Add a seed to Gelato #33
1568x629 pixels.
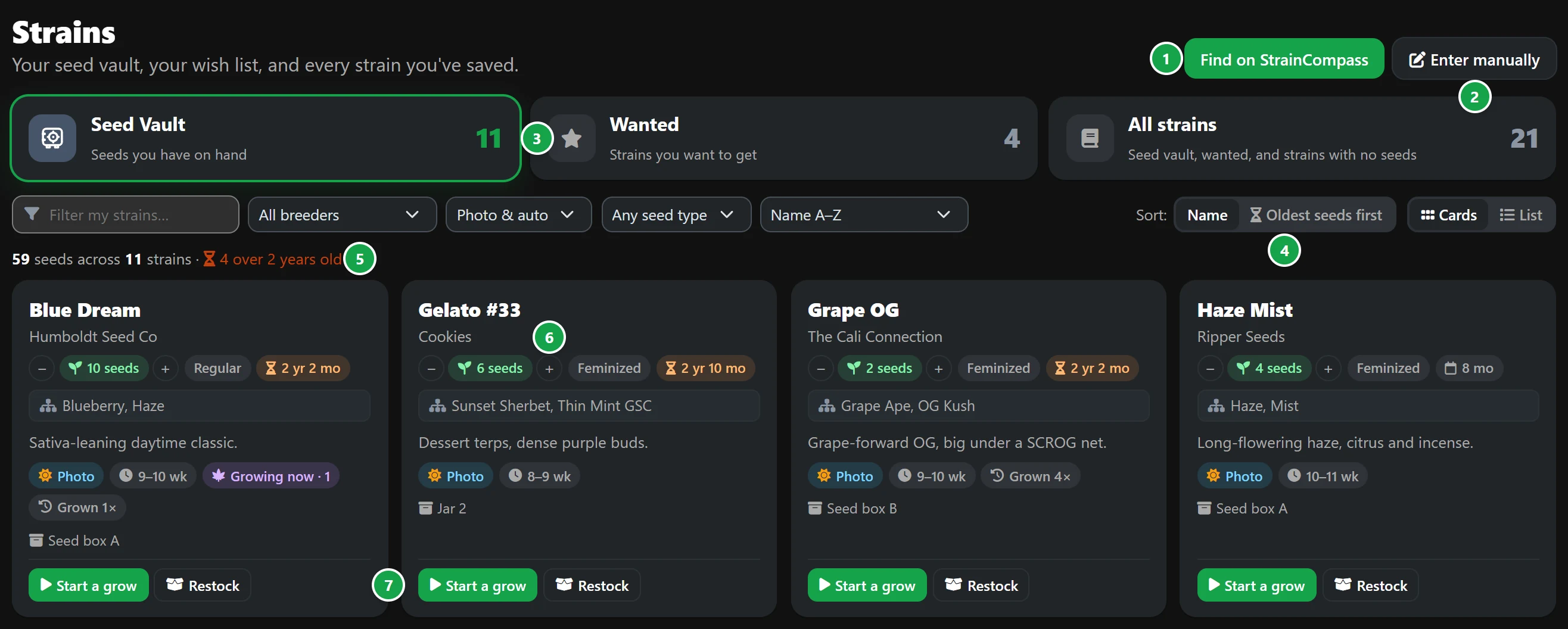pyautogui.click(x=549, y=369)
